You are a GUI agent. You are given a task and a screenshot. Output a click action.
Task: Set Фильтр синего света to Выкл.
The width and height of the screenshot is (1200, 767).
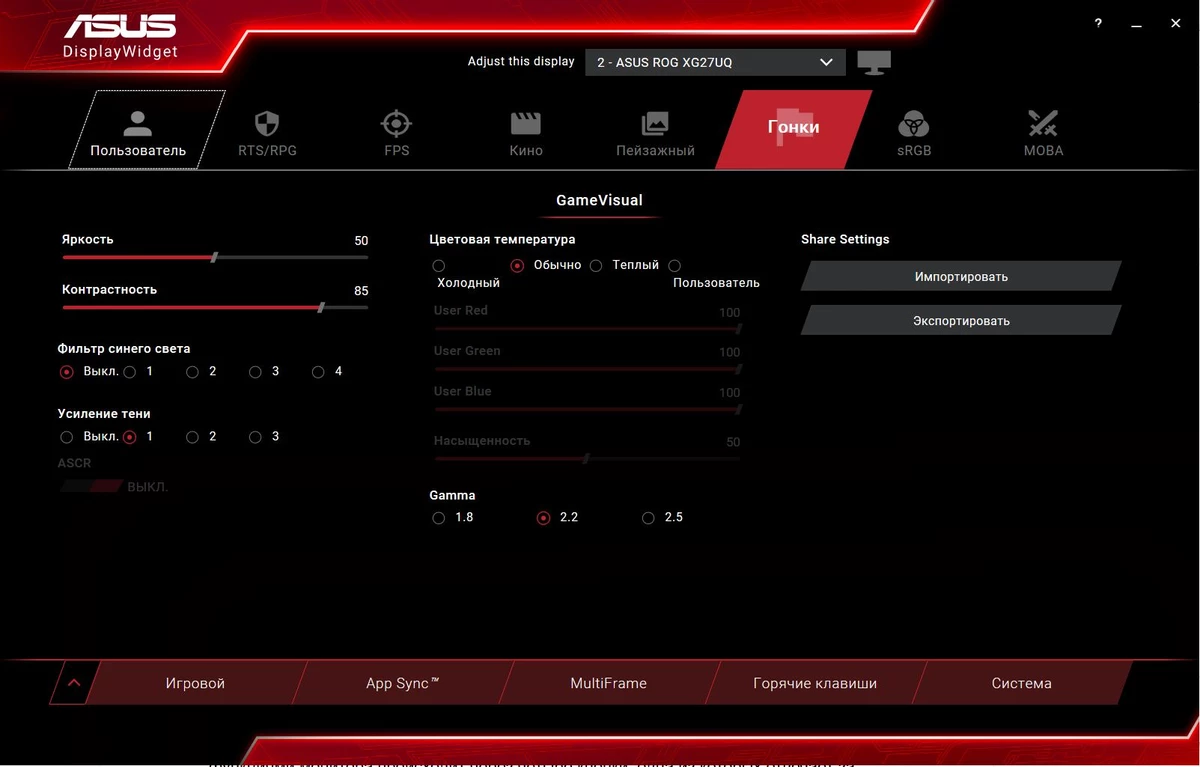(67, 372)
